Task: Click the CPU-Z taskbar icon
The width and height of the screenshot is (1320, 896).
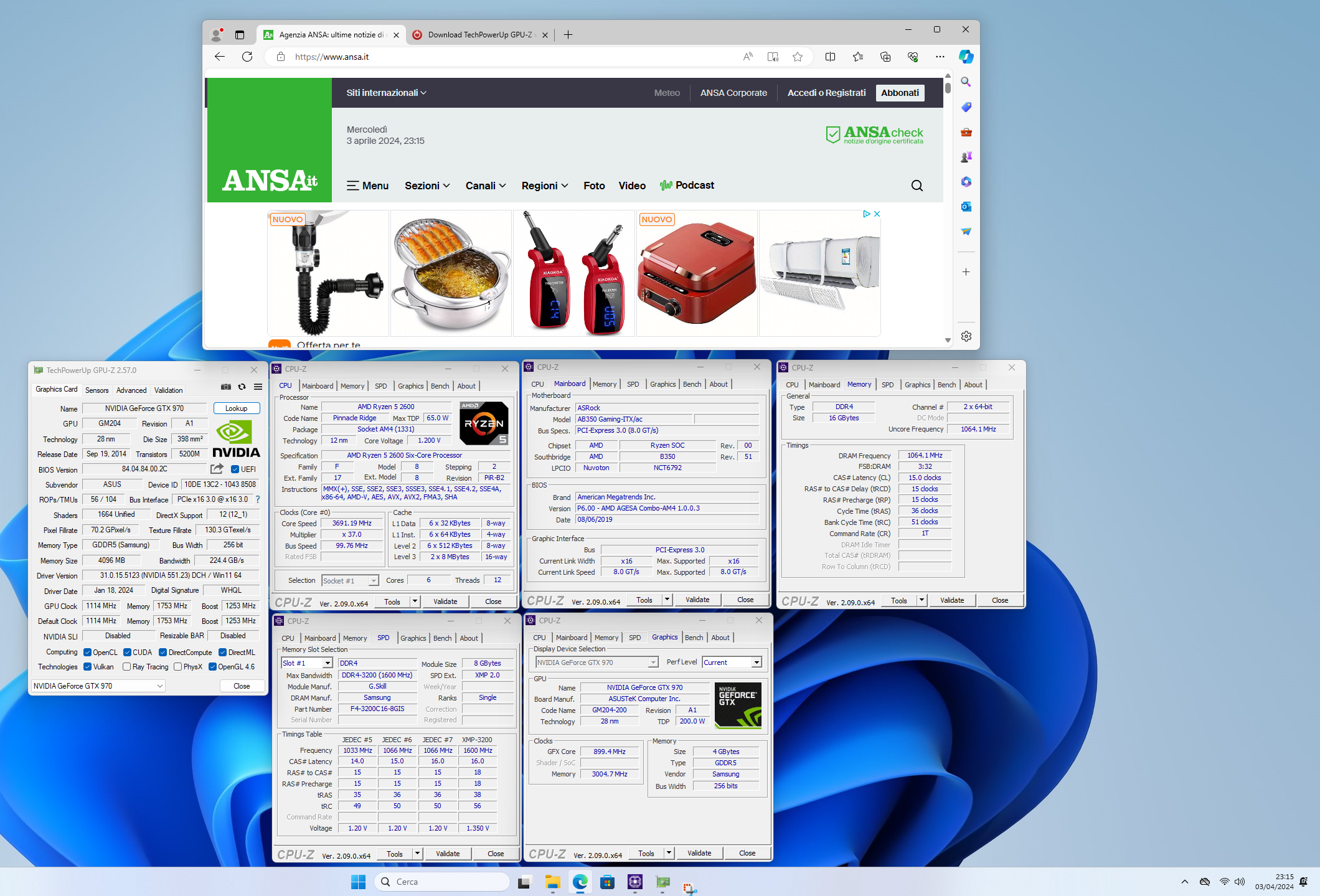Action: pyautogui.click(x=634, y=882)
